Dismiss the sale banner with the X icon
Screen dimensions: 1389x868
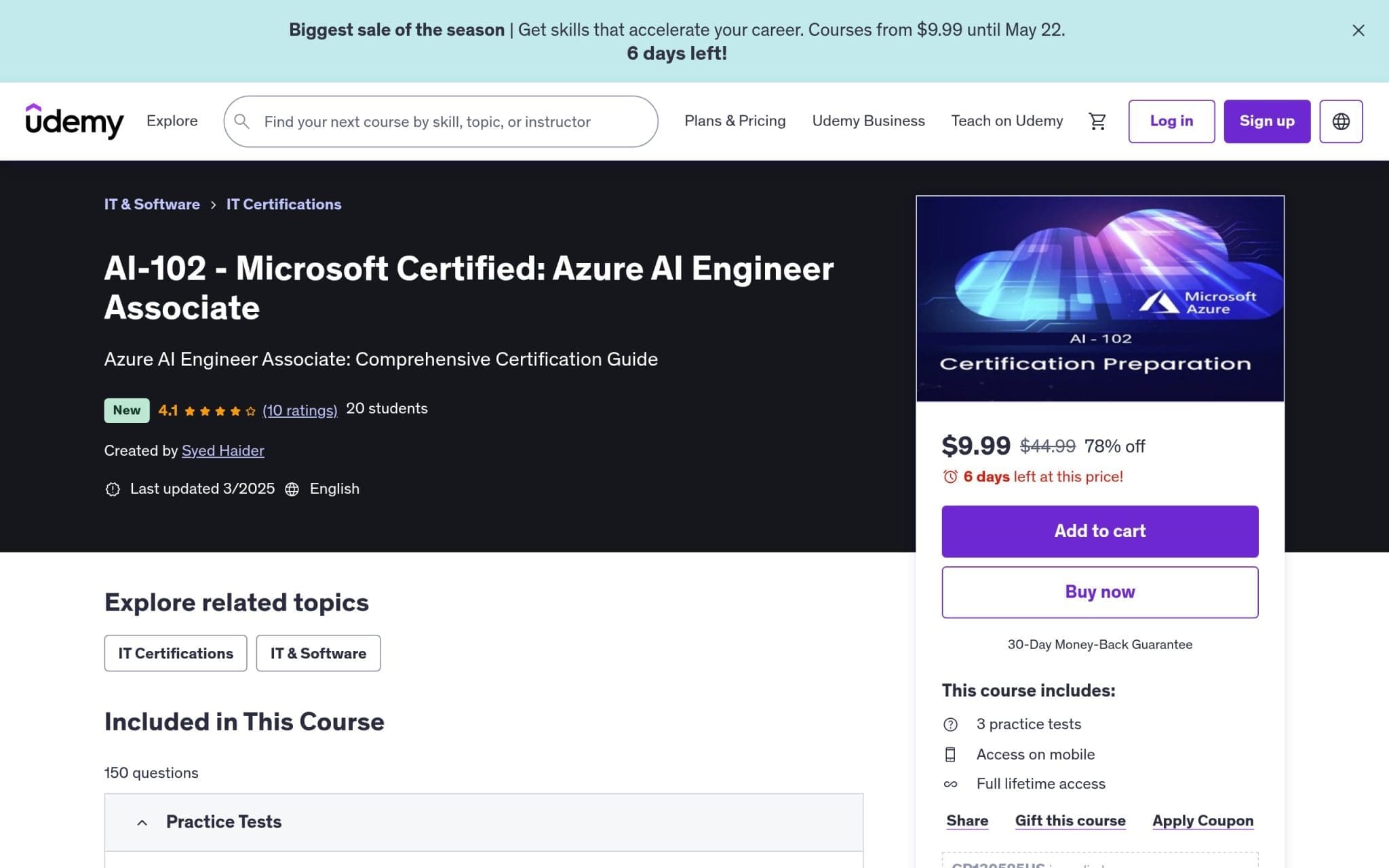1358,31
